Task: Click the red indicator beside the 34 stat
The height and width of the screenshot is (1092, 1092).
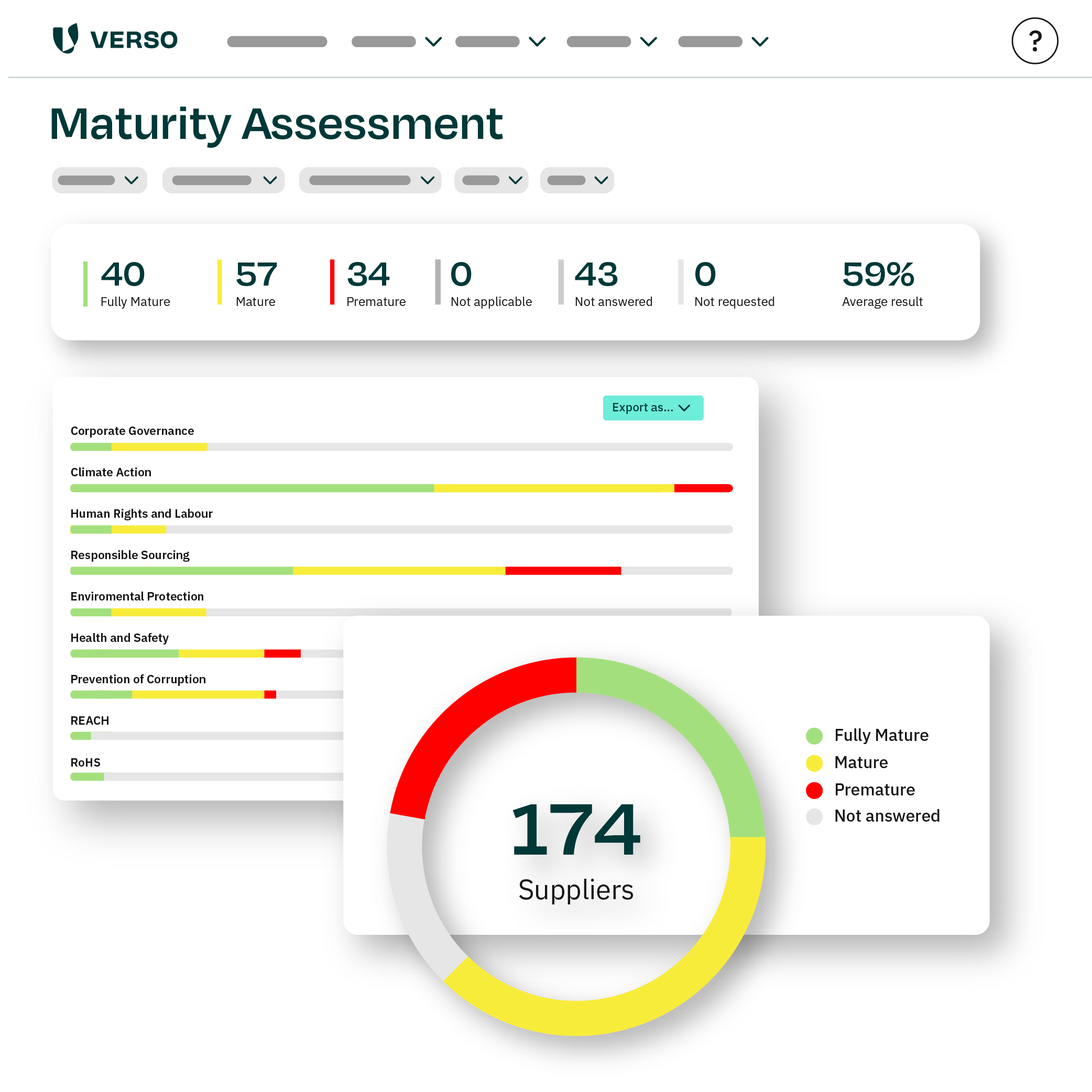Action: pyautogui.click(x=332, y=282)
